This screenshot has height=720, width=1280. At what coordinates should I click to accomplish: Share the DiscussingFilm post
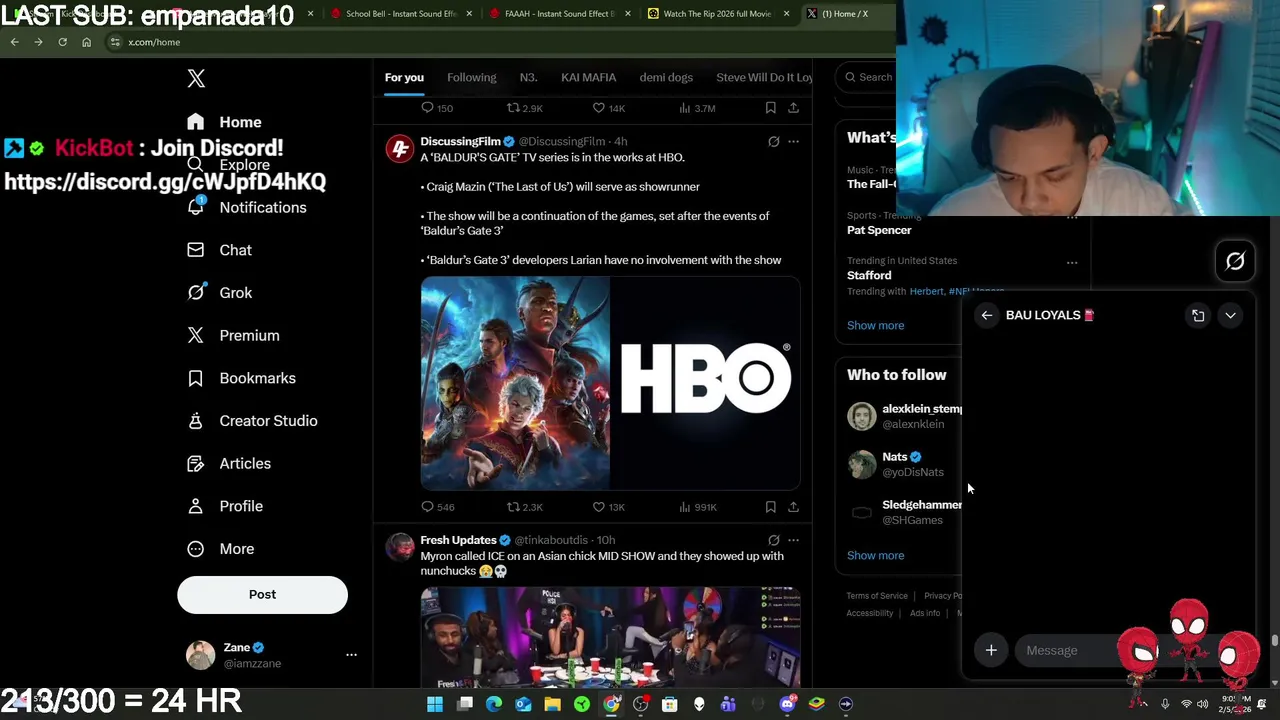point(793,507)
